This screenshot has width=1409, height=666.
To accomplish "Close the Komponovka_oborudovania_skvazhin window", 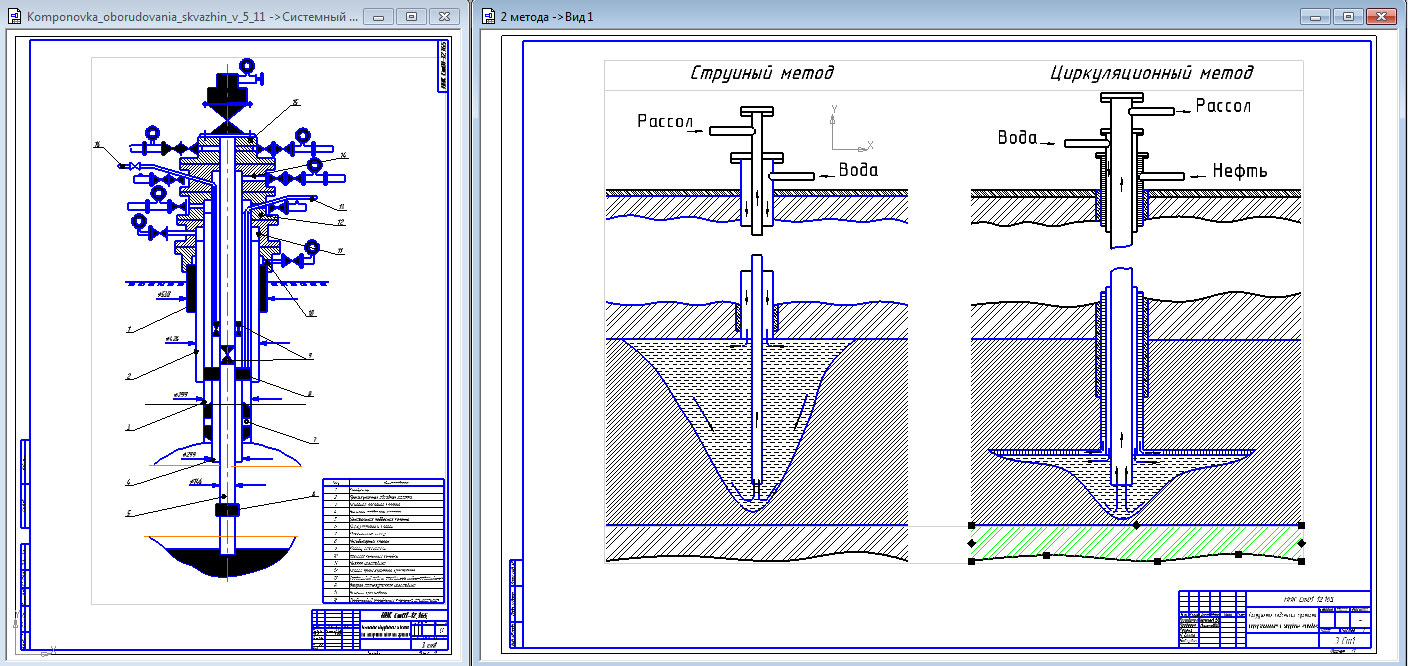I will [443, 17].
